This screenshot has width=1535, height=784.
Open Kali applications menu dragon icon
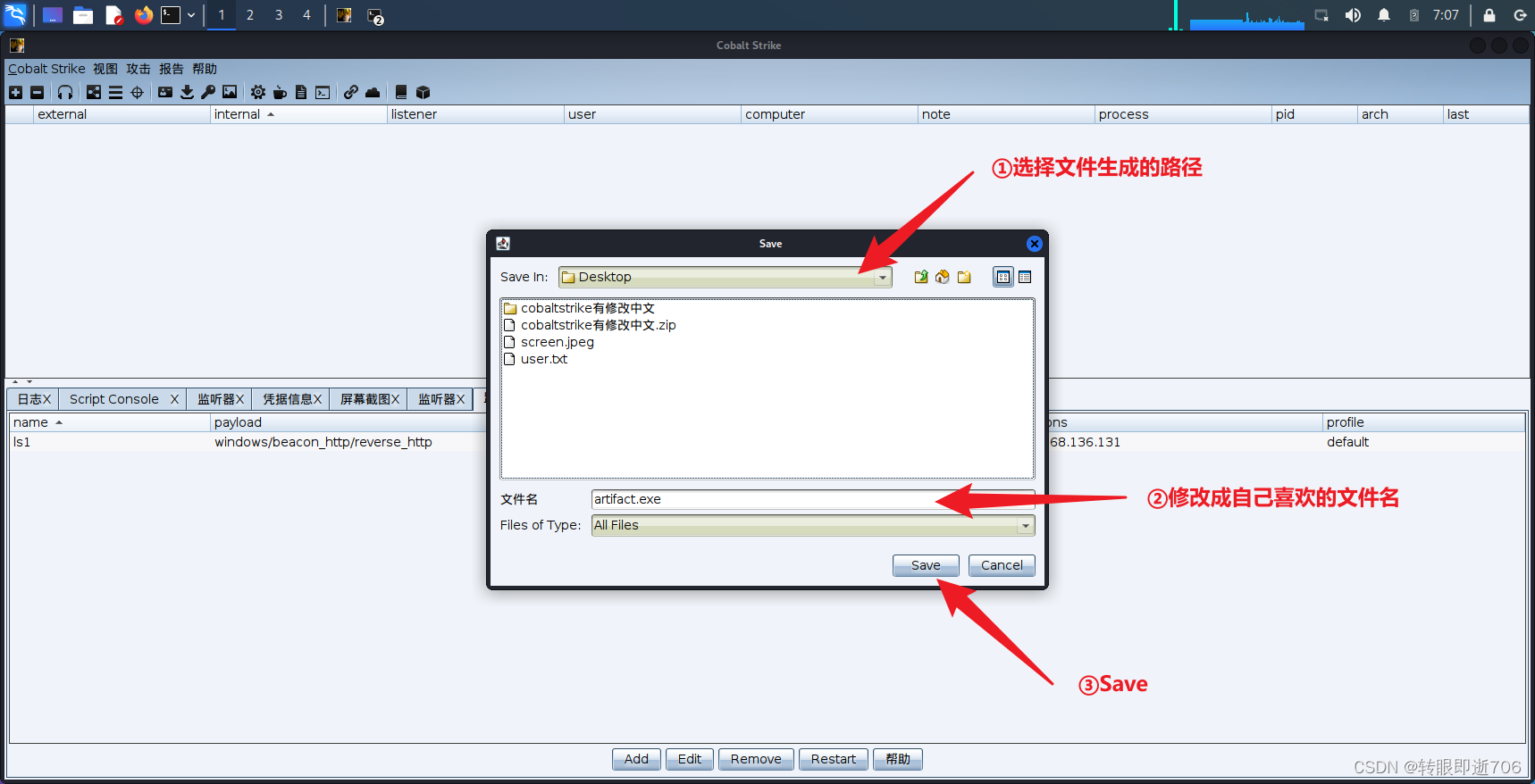pyautogui.click(x=16, y=15)
